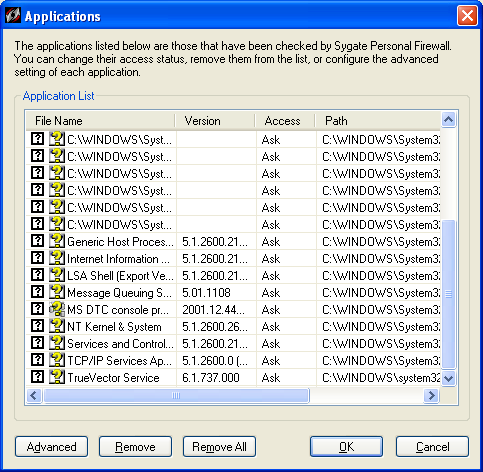Click the application icon beside Generic Host Process

57,241
